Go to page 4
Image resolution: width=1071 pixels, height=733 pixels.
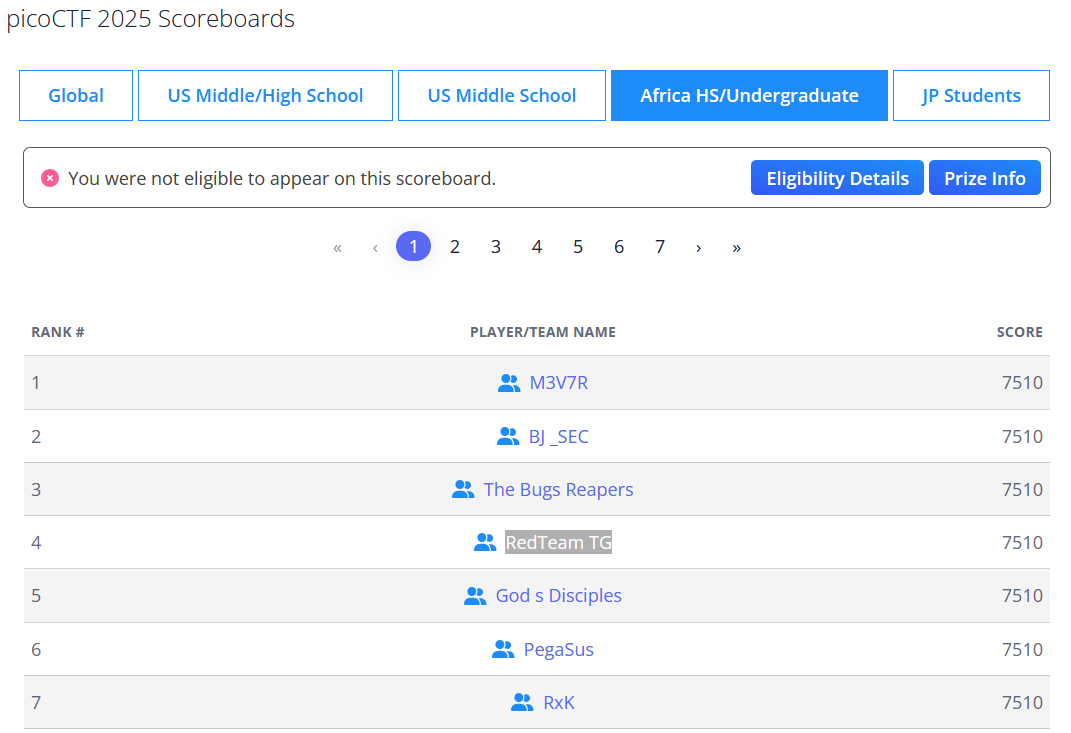coord(537,247)
